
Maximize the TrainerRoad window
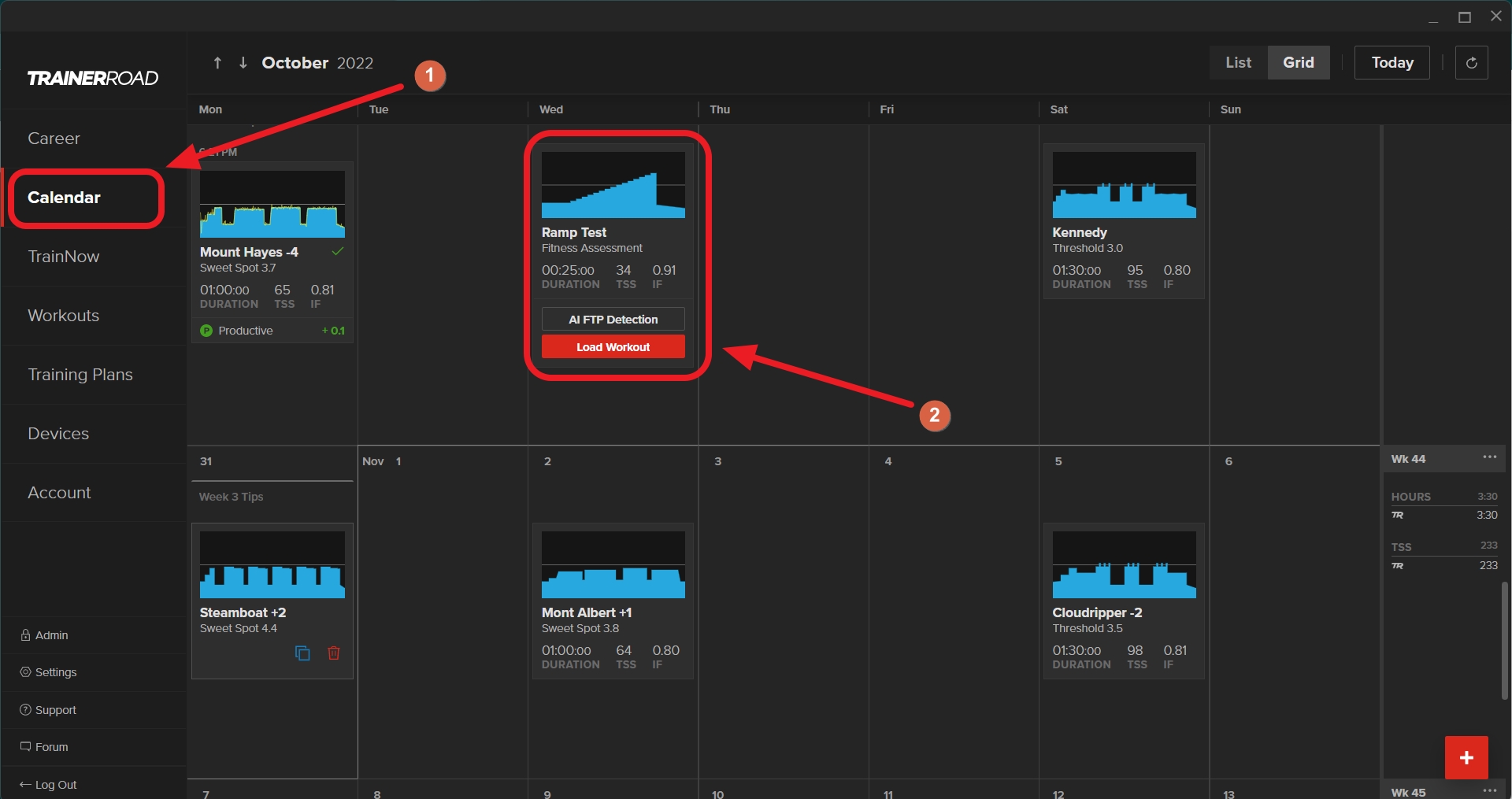pos(1465,17)
